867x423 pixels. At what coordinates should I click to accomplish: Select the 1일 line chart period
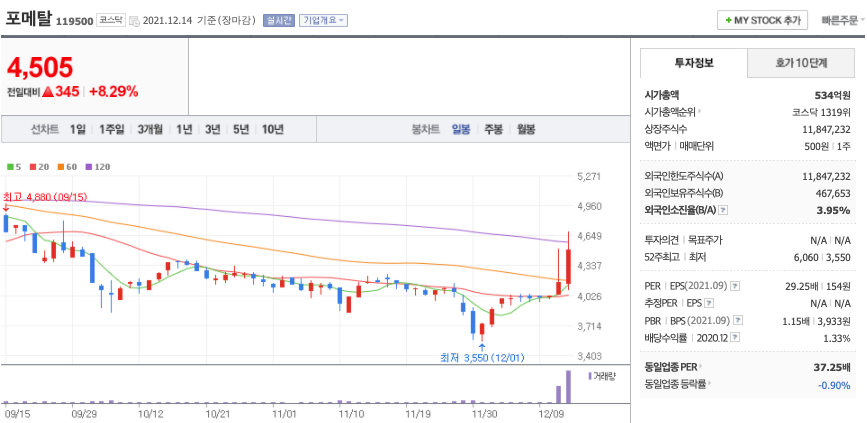78,130
